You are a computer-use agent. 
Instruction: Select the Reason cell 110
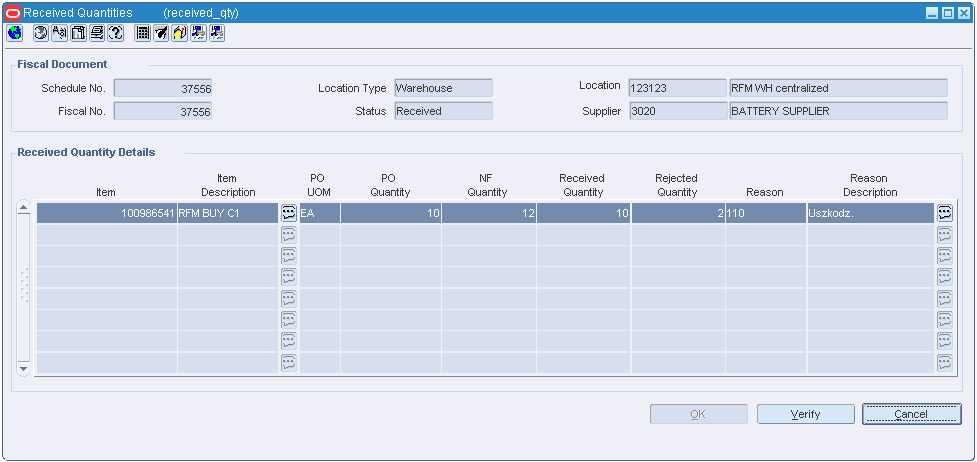766,213
